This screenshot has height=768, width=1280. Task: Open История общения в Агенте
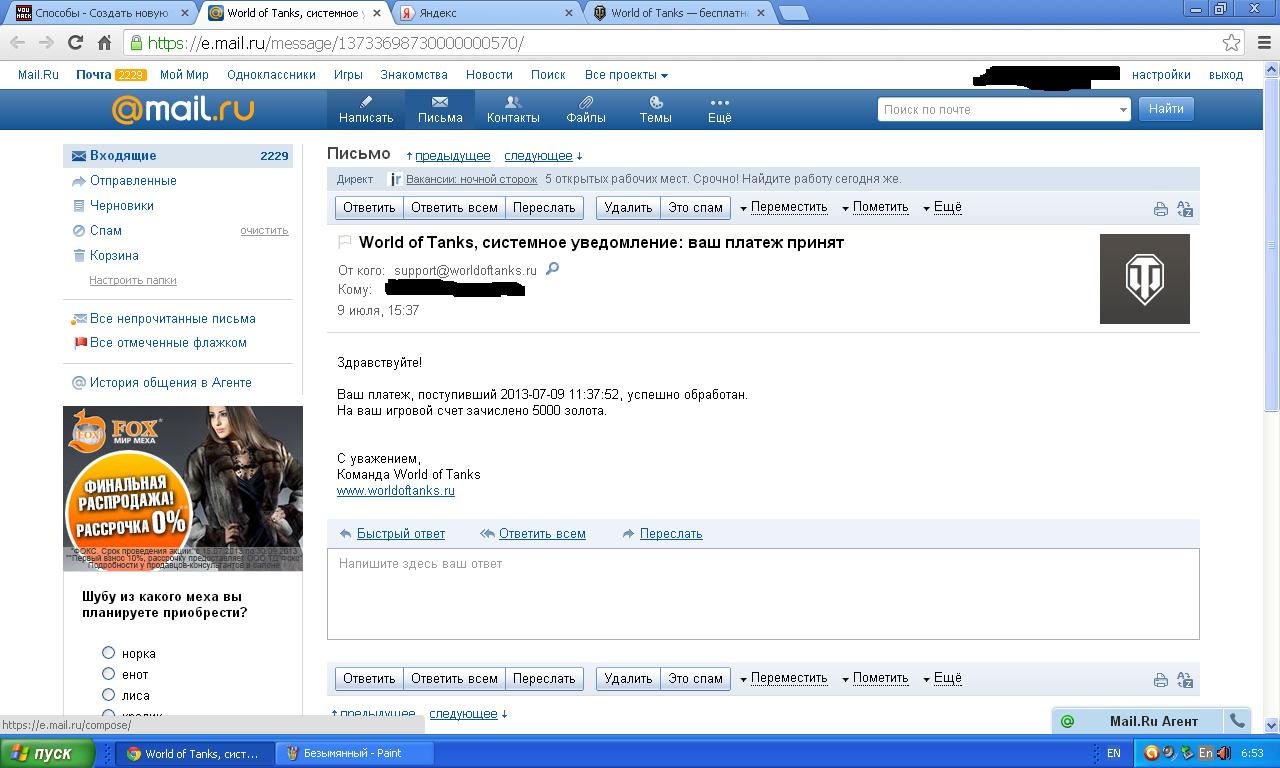pos(171,383)
